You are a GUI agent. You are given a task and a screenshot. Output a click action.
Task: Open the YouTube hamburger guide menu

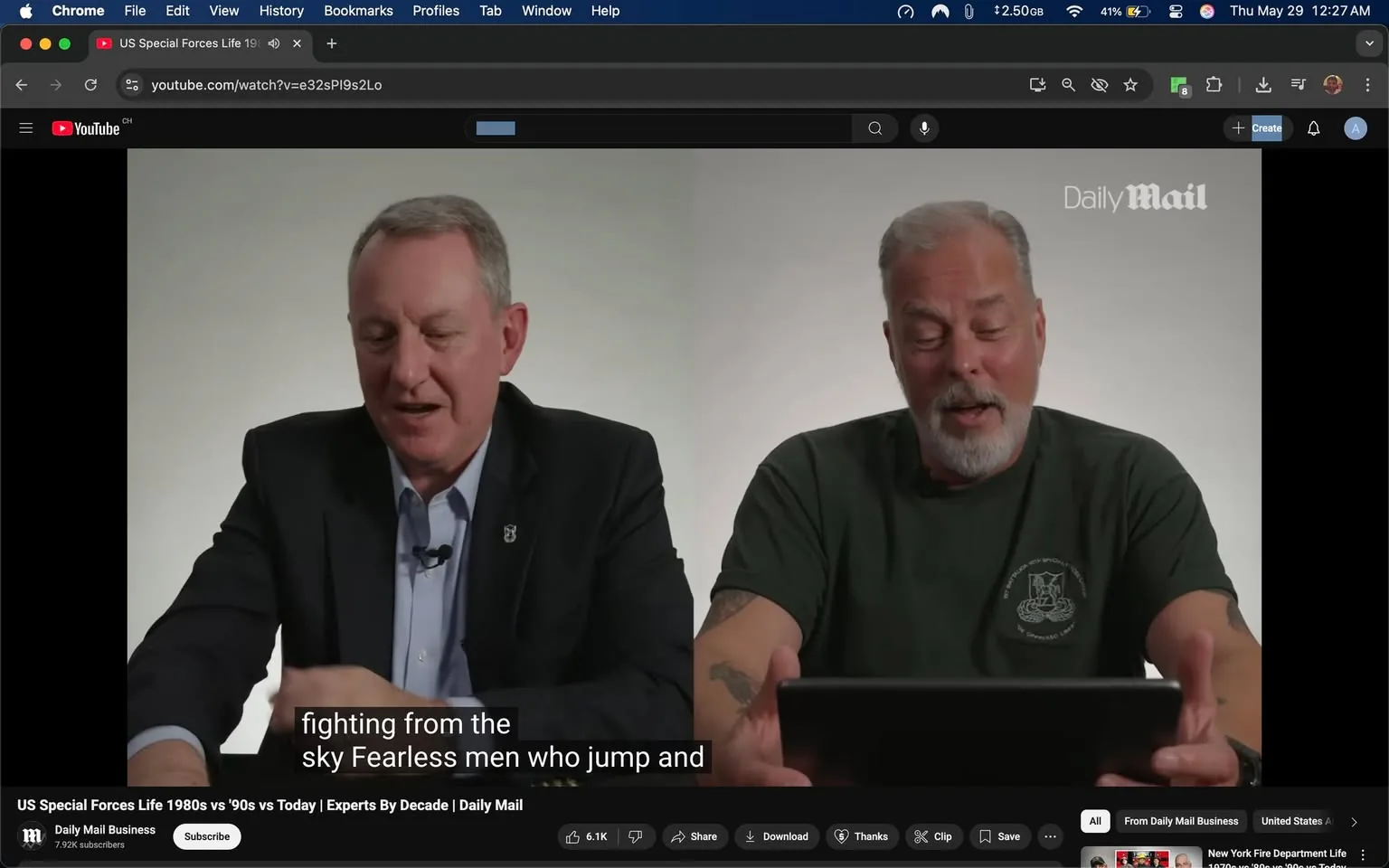coord(26,128)
